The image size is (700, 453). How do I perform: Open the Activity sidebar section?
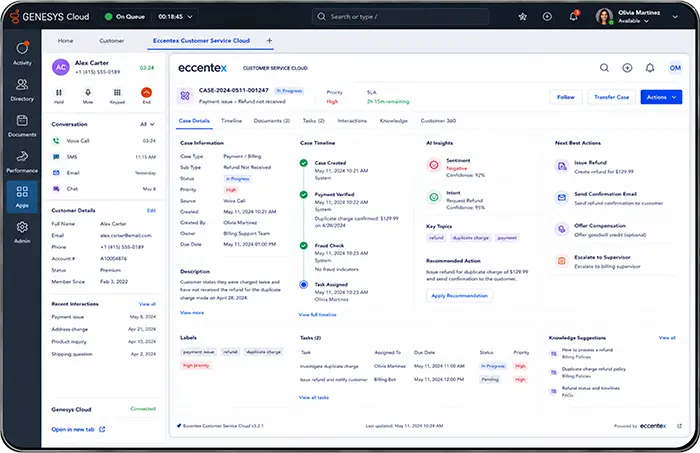[x=22, y=53]
